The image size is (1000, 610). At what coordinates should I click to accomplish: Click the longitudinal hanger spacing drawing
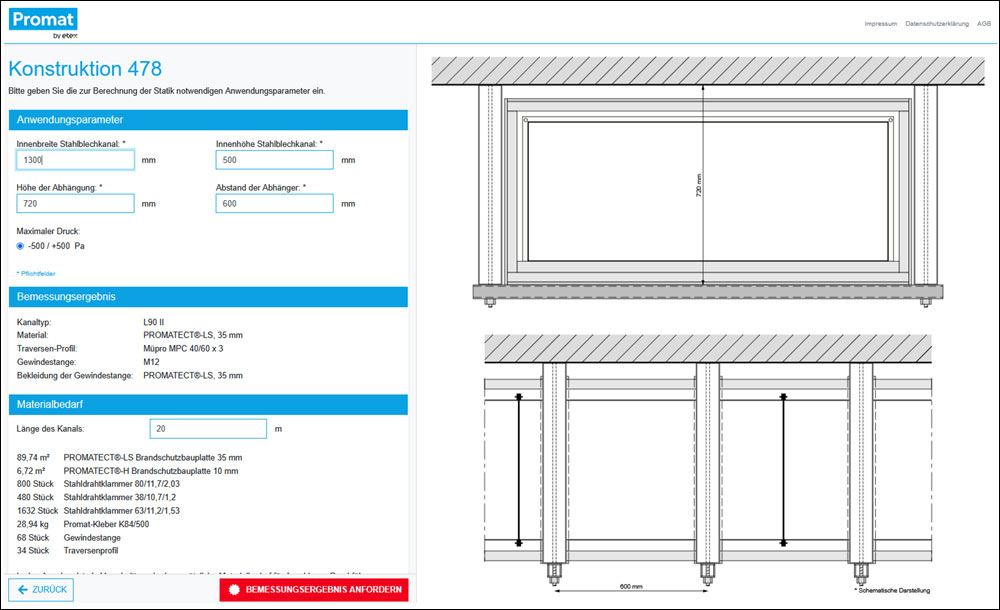coord(706,460)
